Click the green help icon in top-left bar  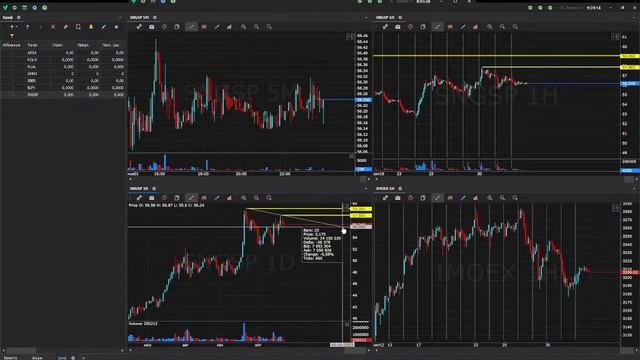44,7
